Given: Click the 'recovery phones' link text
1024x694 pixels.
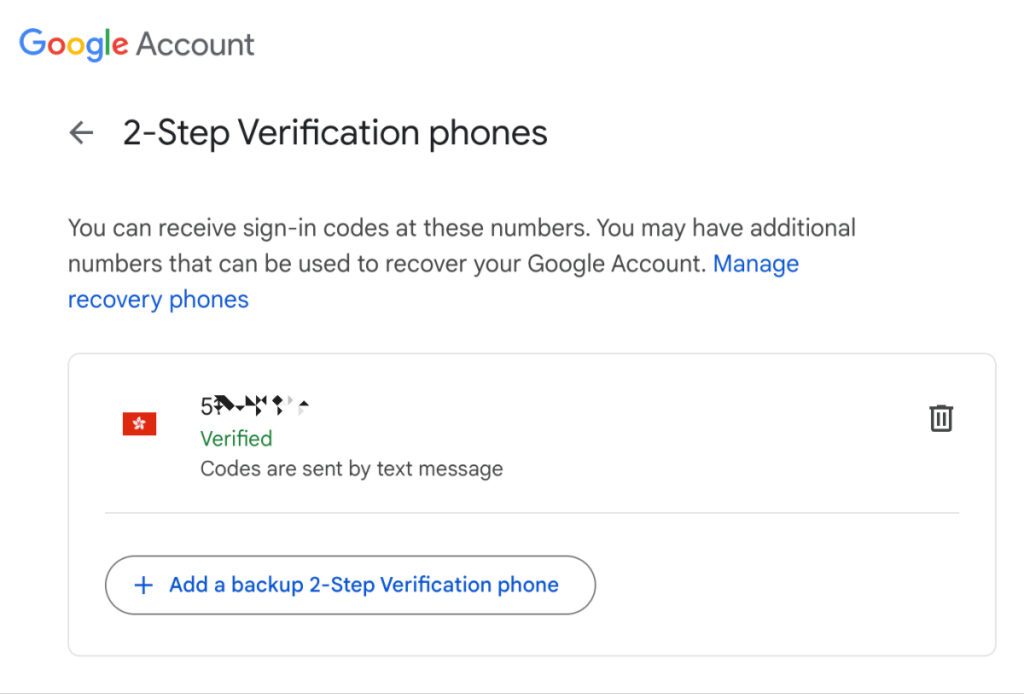Looking at the screenshot, I should click(158, 300).
